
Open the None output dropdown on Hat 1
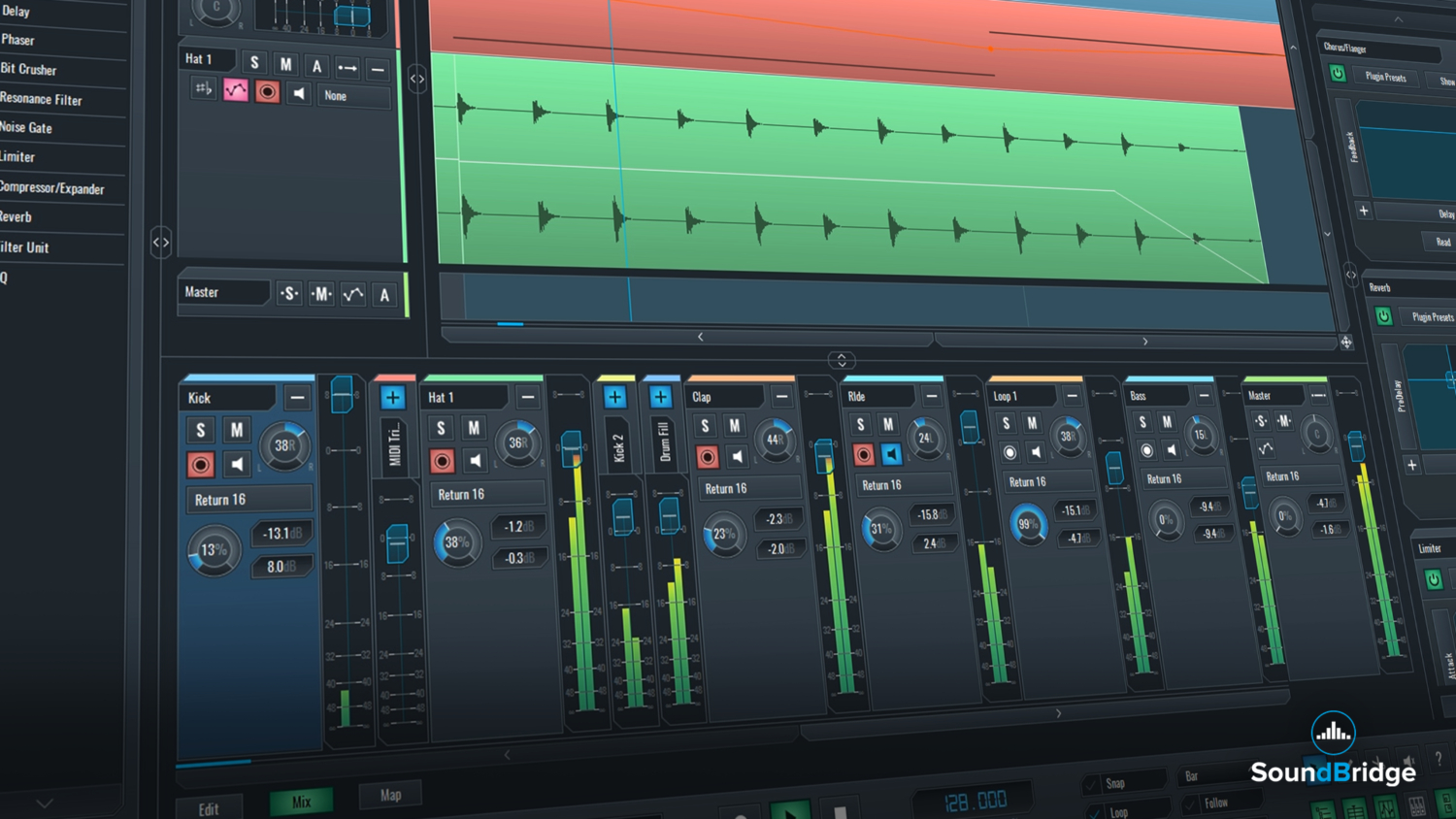353,95
